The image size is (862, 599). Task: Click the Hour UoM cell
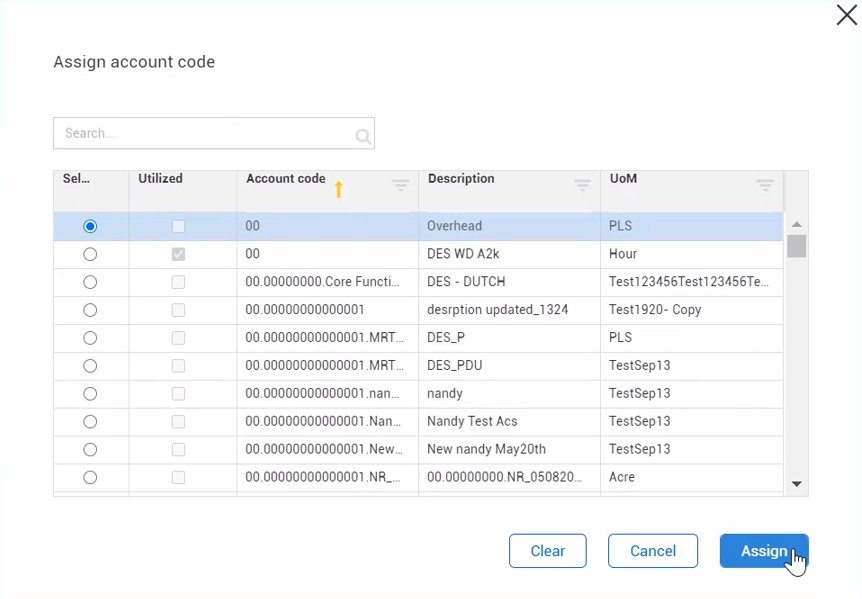pos(692,254)
